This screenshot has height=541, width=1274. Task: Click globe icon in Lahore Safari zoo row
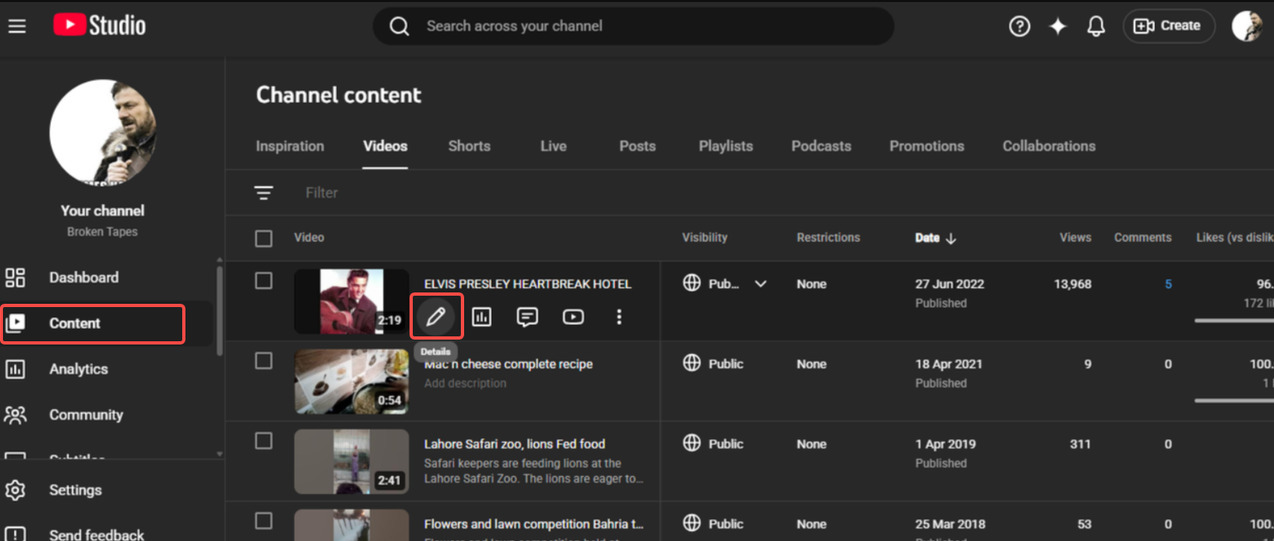pos(691,443)
